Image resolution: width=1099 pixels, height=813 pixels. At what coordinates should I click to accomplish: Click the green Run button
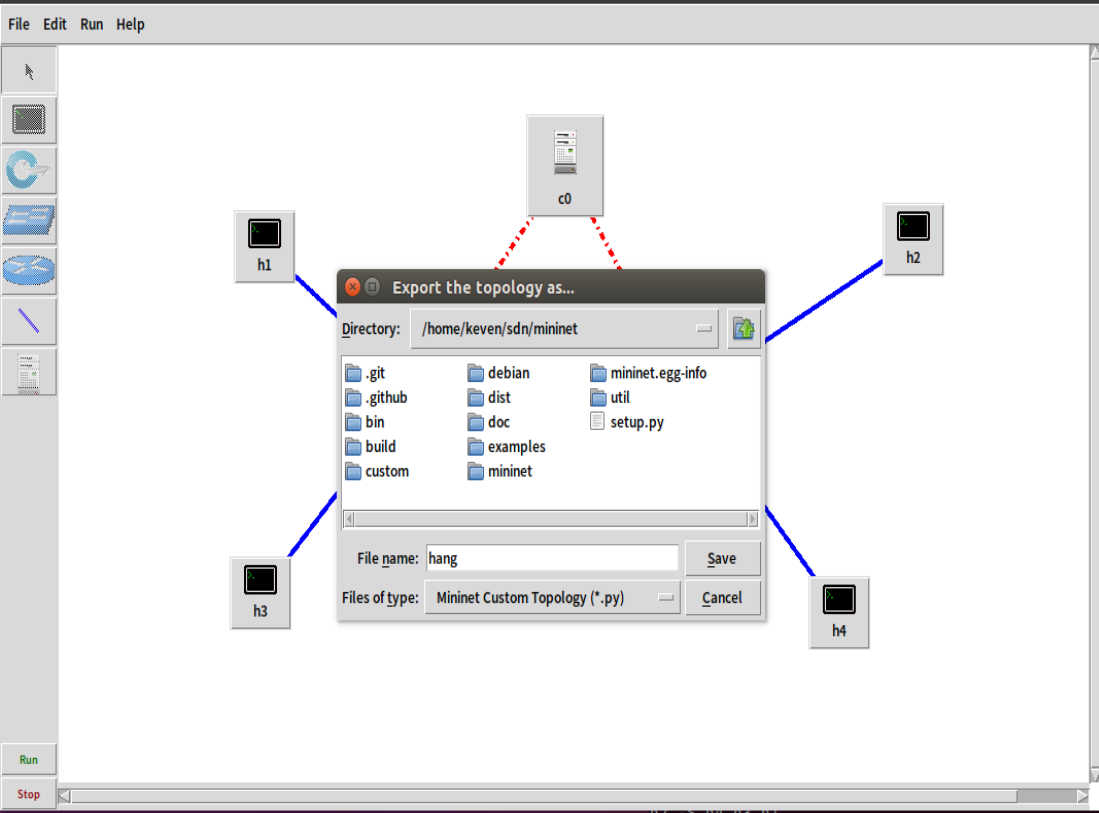coord(29,760)
